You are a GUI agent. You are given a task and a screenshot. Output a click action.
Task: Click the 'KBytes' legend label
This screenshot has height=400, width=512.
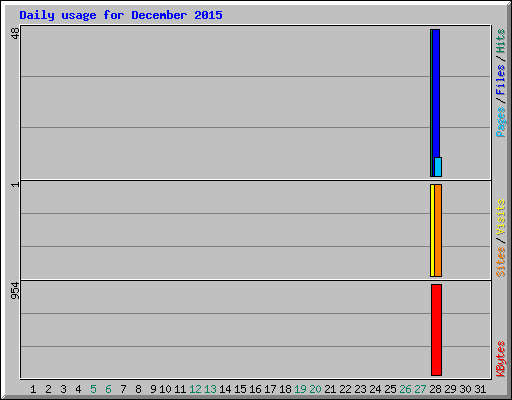pos(501,359)
